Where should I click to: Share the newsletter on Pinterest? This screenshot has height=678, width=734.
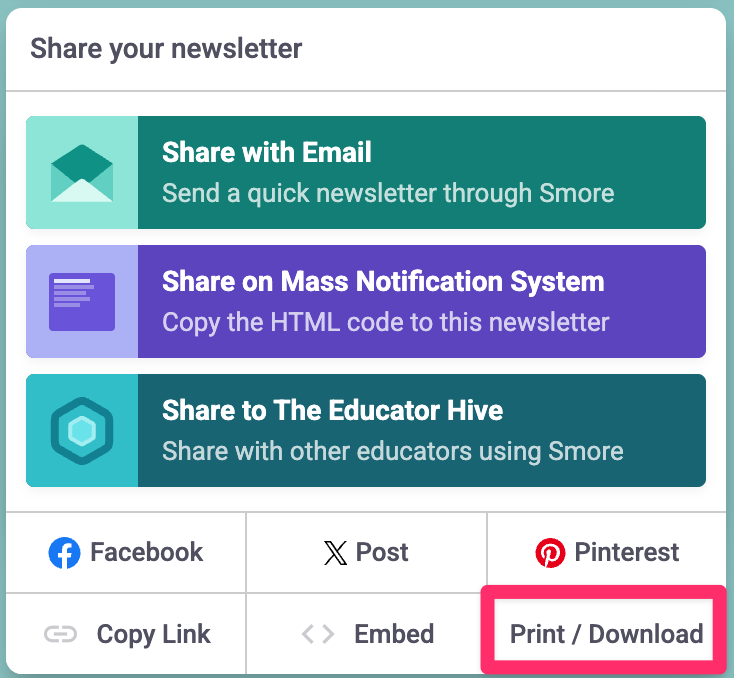click(x=607, y=553)
